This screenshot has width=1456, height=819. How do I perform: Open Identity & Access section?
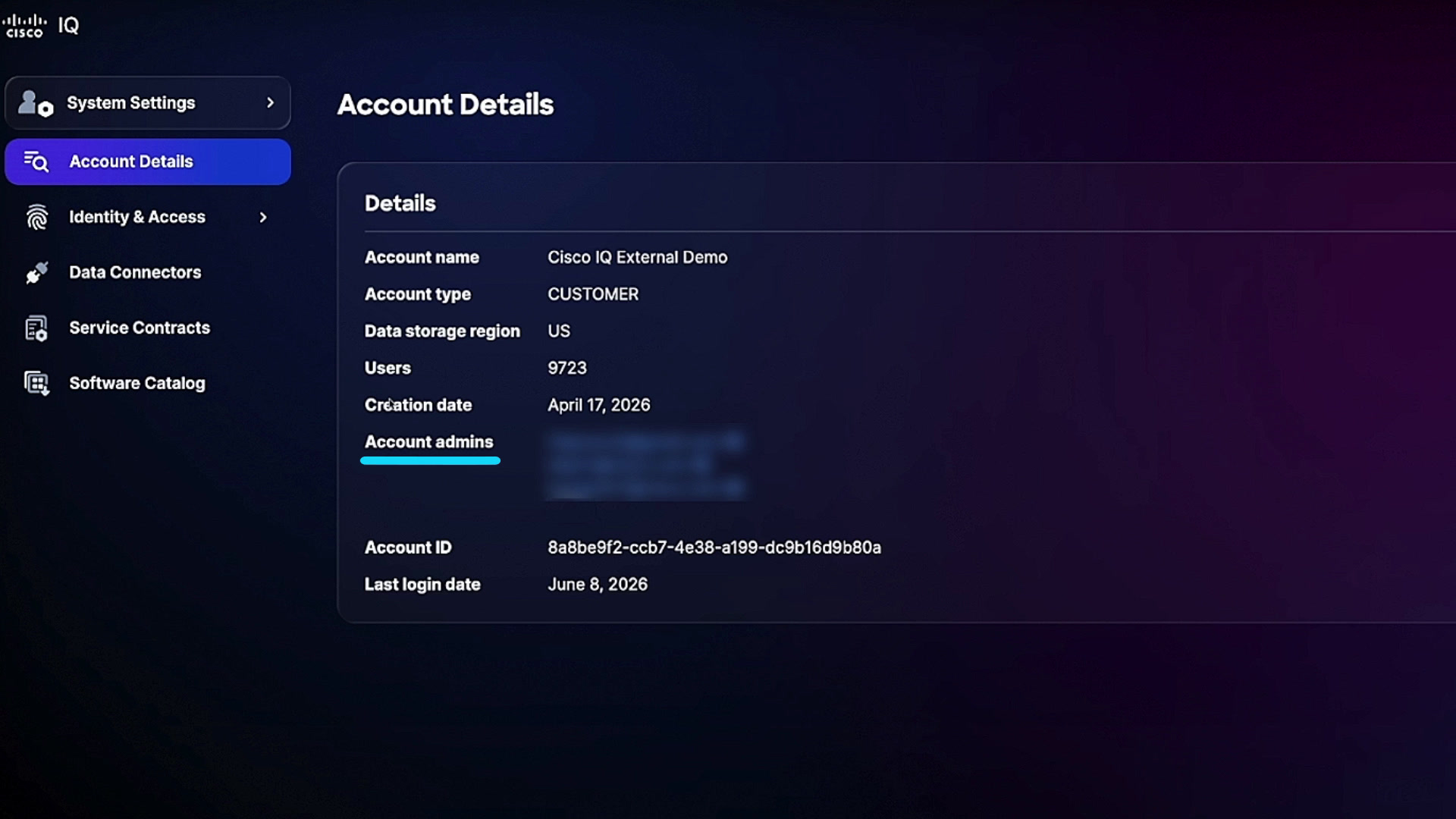(137, 217)
